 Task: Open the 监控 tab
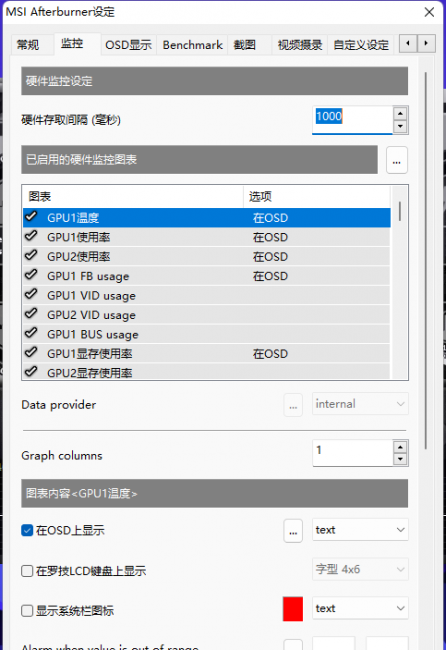[73, 43]
